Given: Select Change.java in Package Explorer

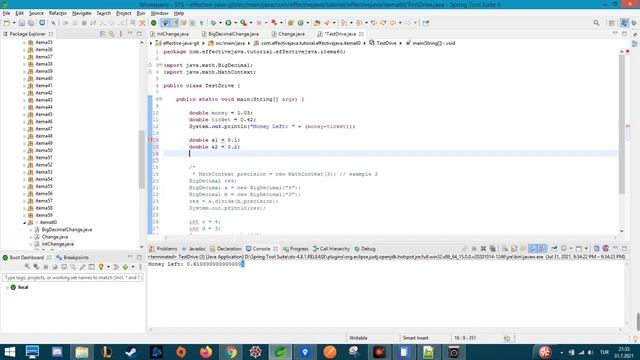Looking at the screenshot, I should [x=51, y=237].
